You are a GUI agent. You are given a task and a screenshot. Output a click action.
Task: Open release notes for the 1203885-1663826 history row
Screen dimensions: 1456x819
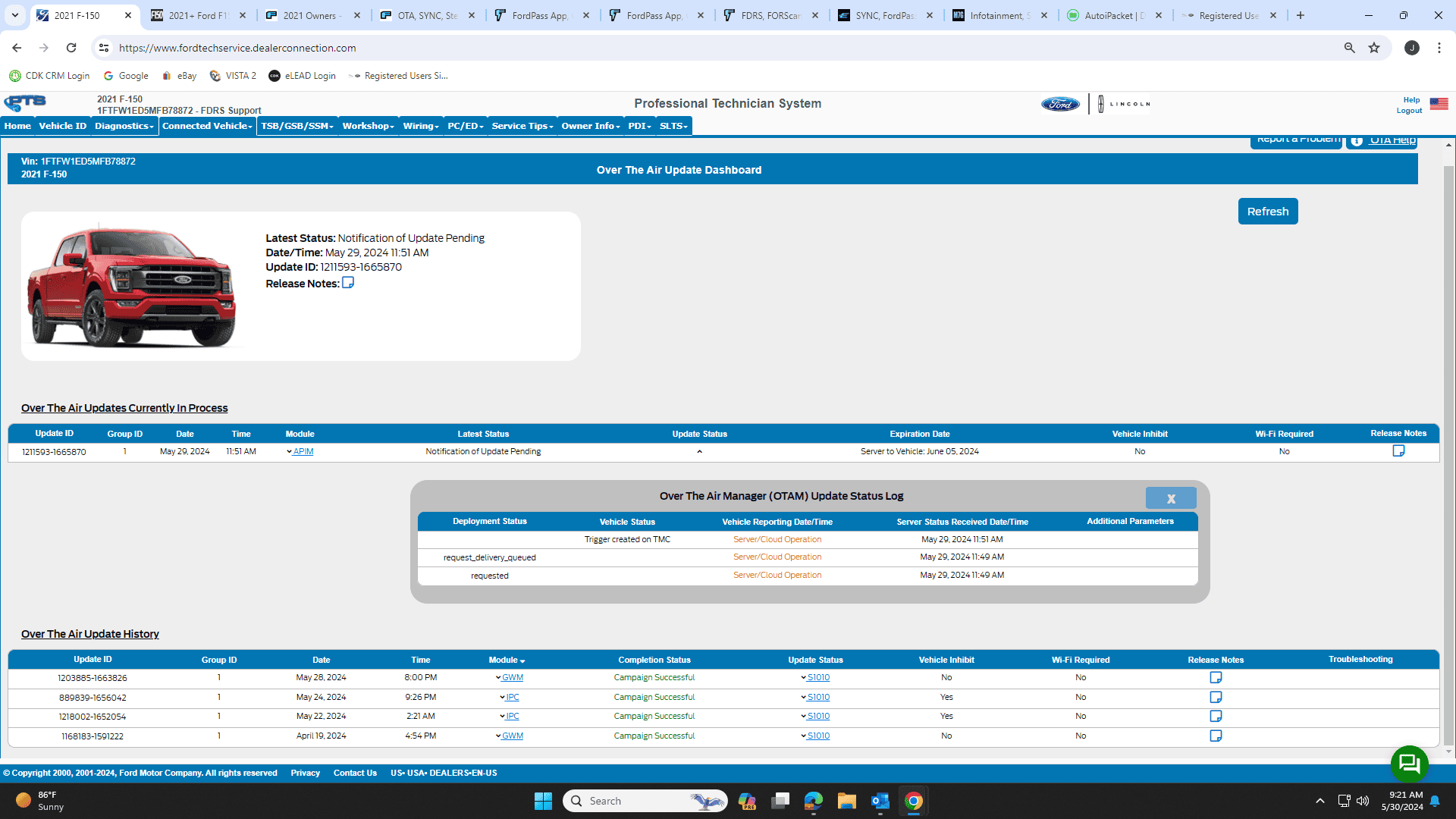tap(1216, 678)
